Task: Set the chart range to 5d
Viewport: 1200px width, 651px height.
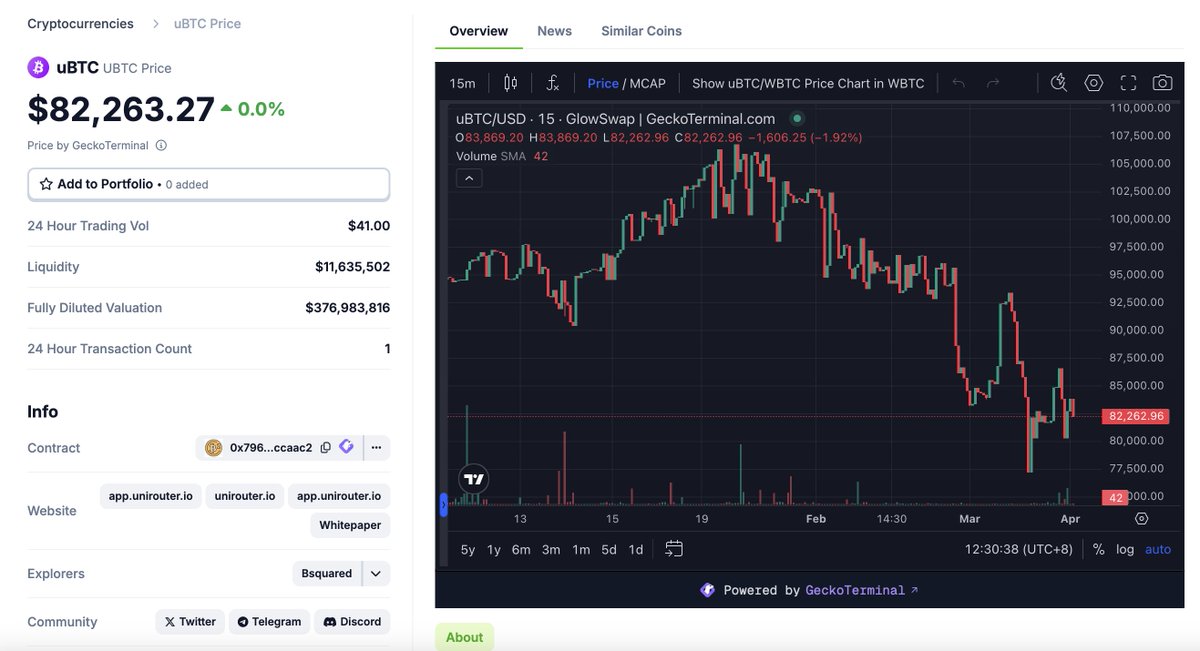Action: pos(609,549)
